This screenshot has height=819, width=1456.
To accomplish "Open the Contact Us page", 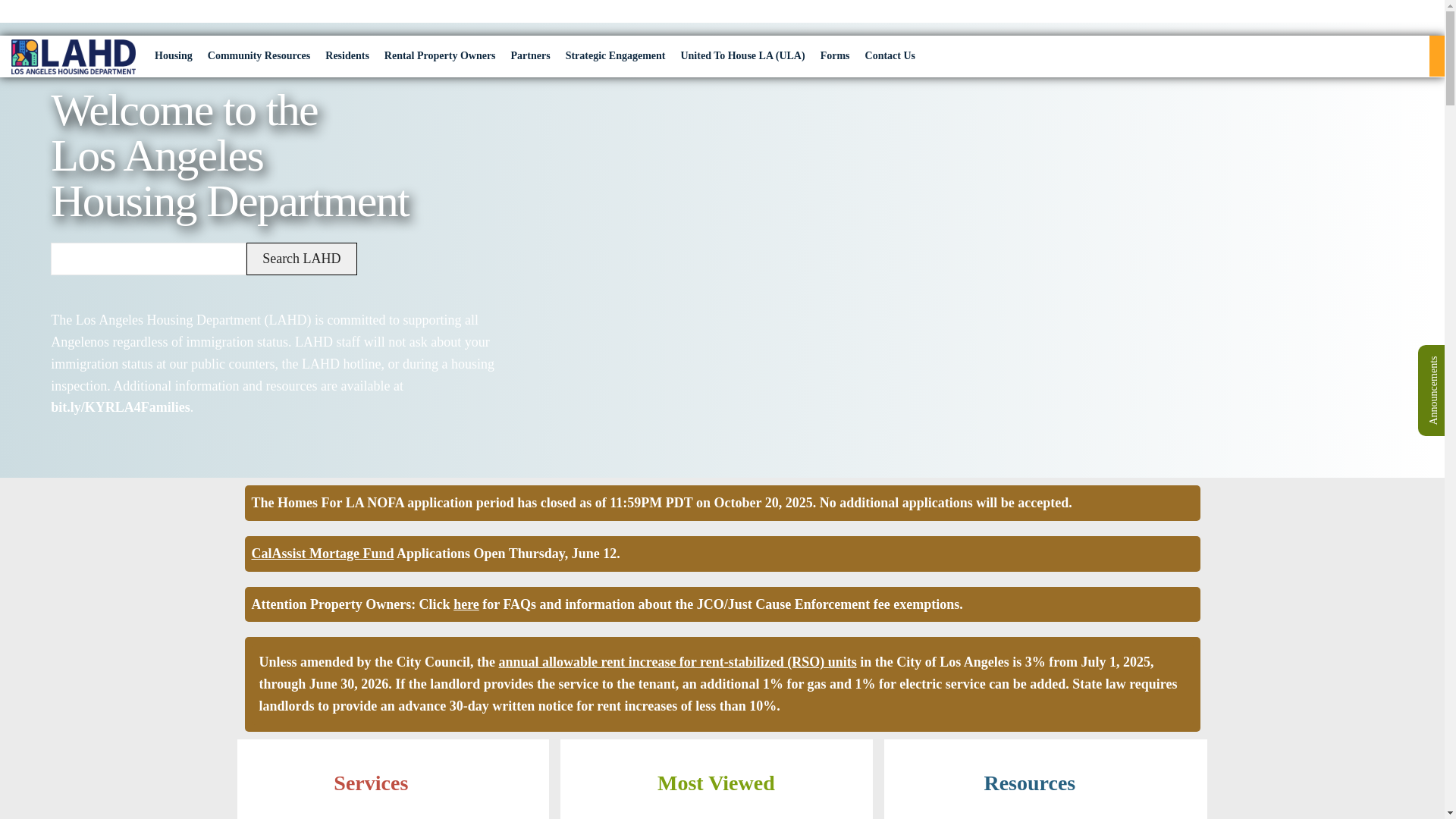I will (x=890, y=56).
